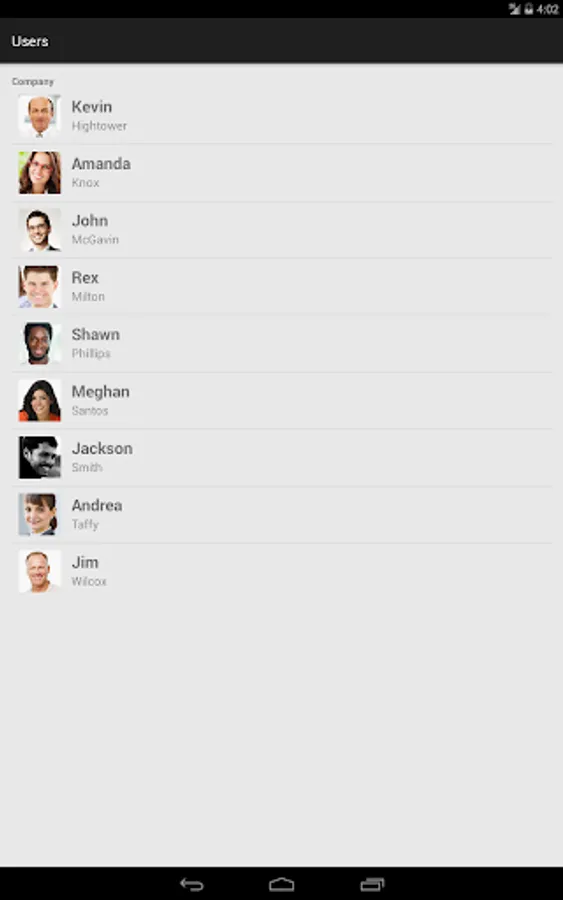The image size is (563, 900).
Task: Open the recent apps navigation icon
Action: click(372, 885)
